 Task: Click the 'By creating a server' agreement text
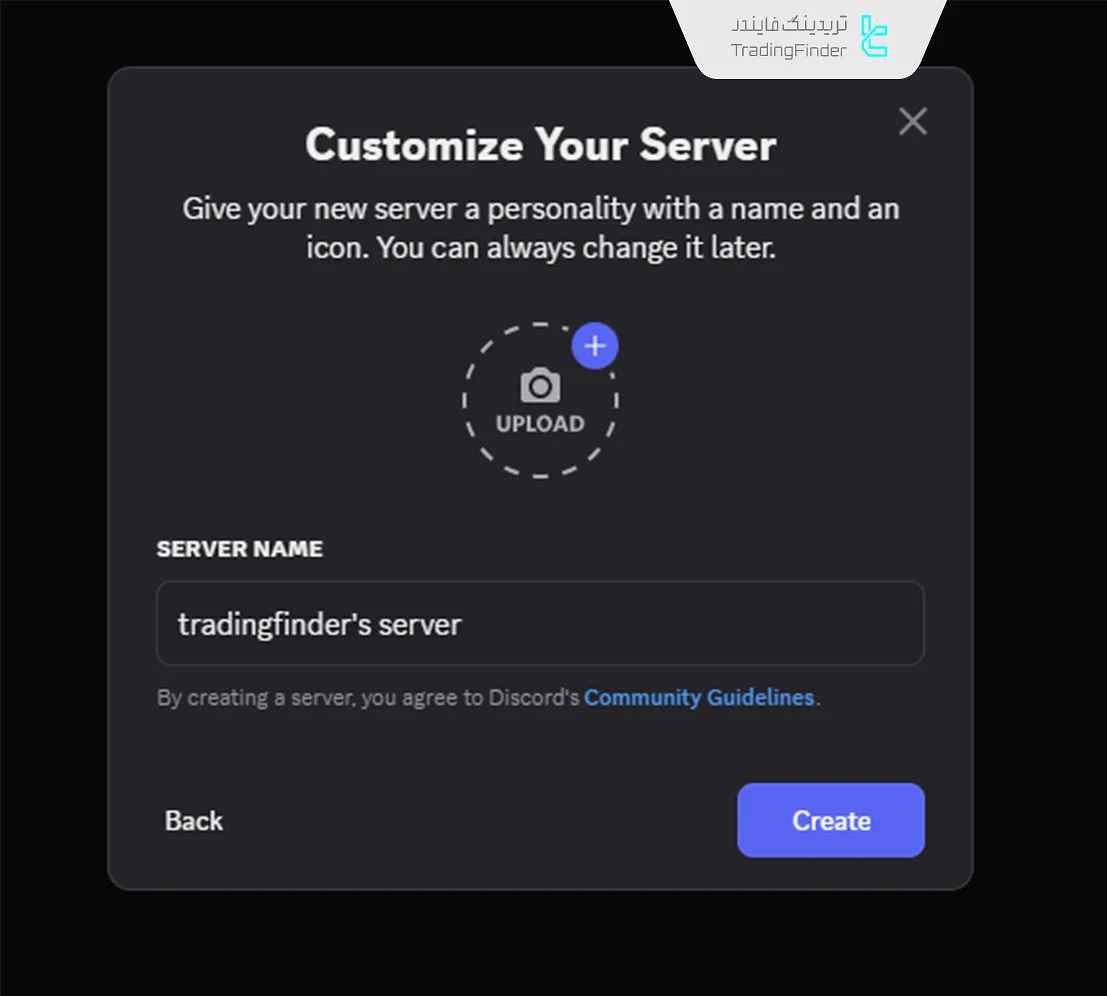(489, 697)
